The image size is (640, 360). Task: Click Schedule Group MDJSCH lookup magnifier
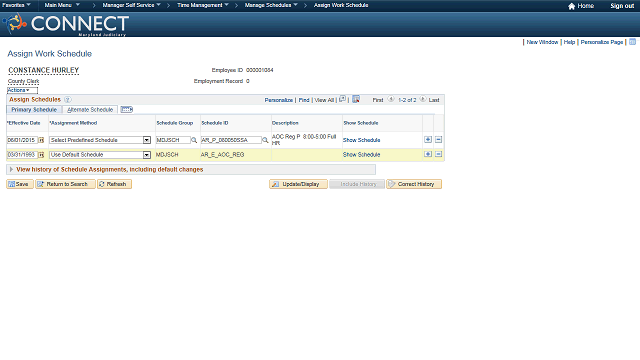[x=194, y=140]
